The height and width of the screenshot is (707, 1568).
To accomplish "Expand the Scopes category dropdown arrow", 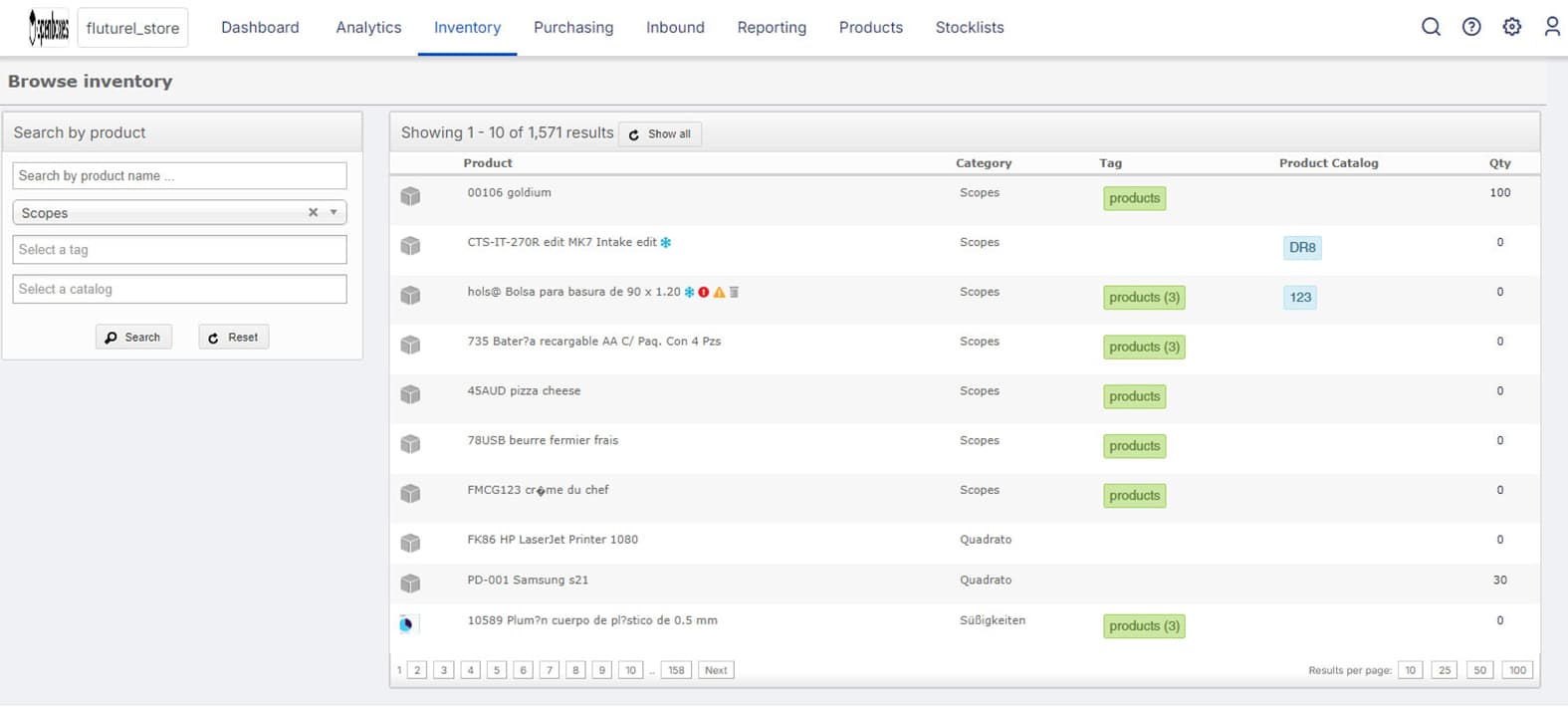I will [x=334, y=212].
